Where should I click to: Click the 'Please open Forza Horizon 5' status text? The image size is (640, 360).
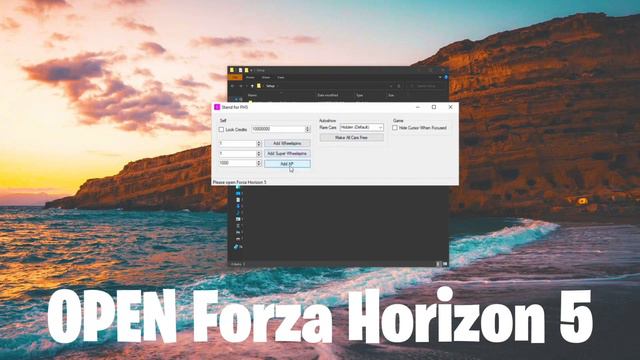pos(240,182)
